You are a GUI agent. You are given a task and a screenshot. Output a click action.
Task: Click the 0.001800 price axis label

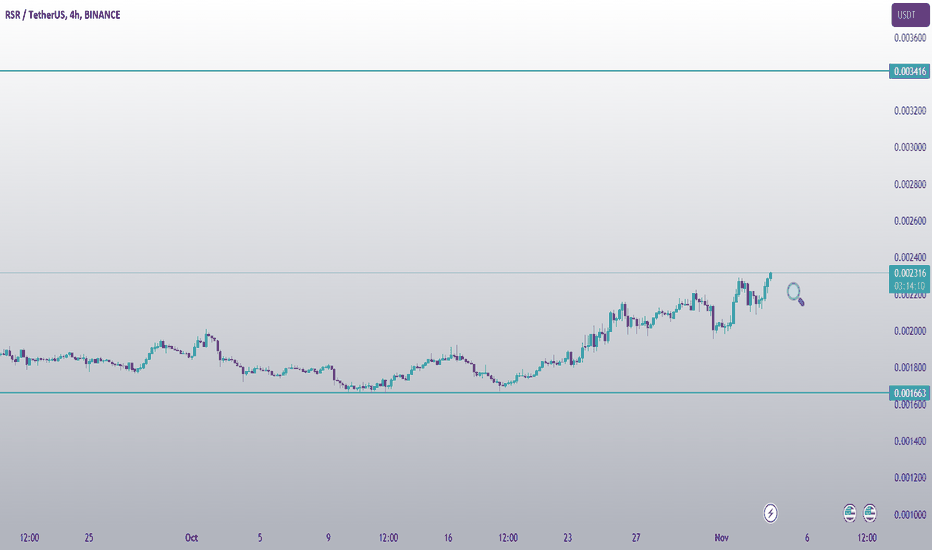pyautogui.click(x=910, y=367)
